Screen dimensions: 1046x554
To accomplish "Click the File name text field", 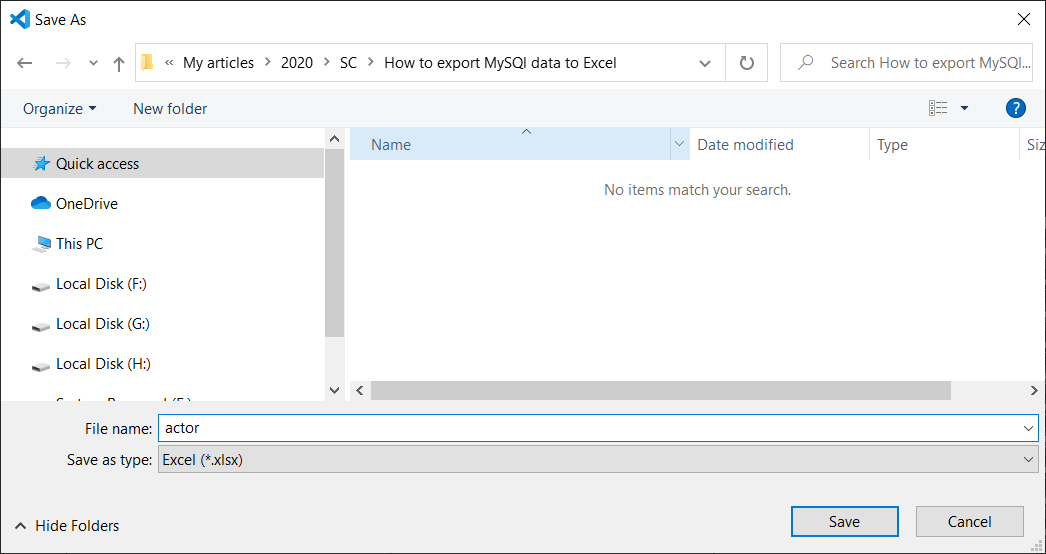I will point(590,428).
